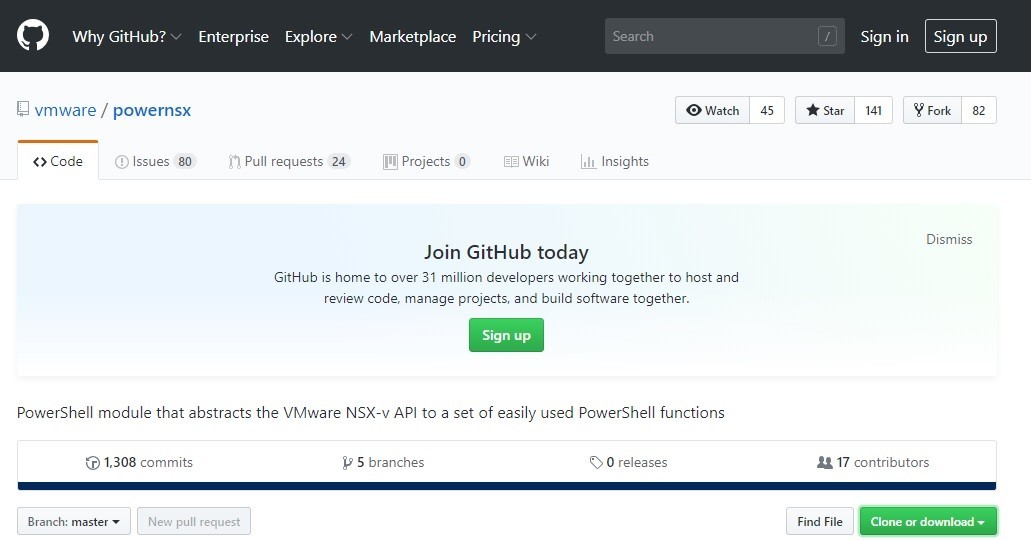Switch to the Projects tab

tap(427, 161)
